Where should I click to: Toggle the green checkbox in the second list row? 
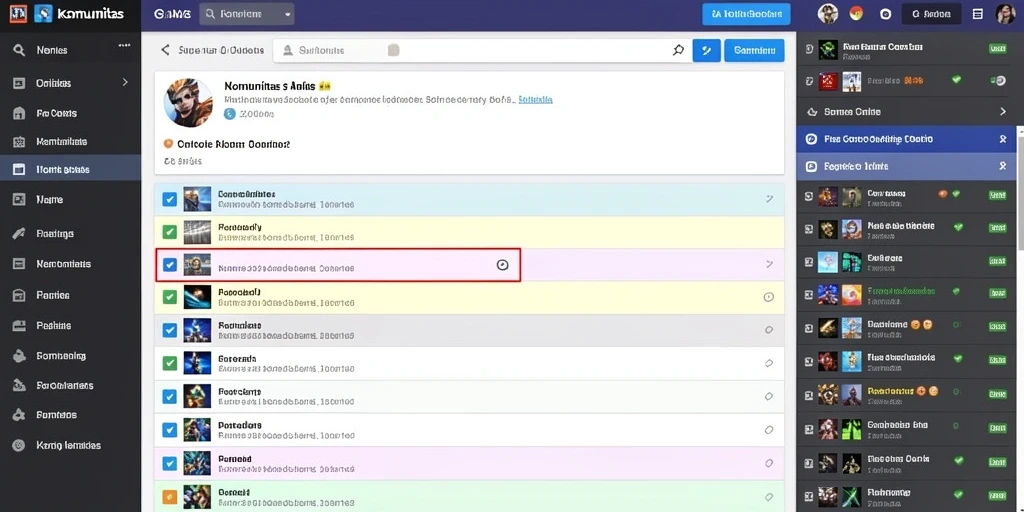[170, 232]
